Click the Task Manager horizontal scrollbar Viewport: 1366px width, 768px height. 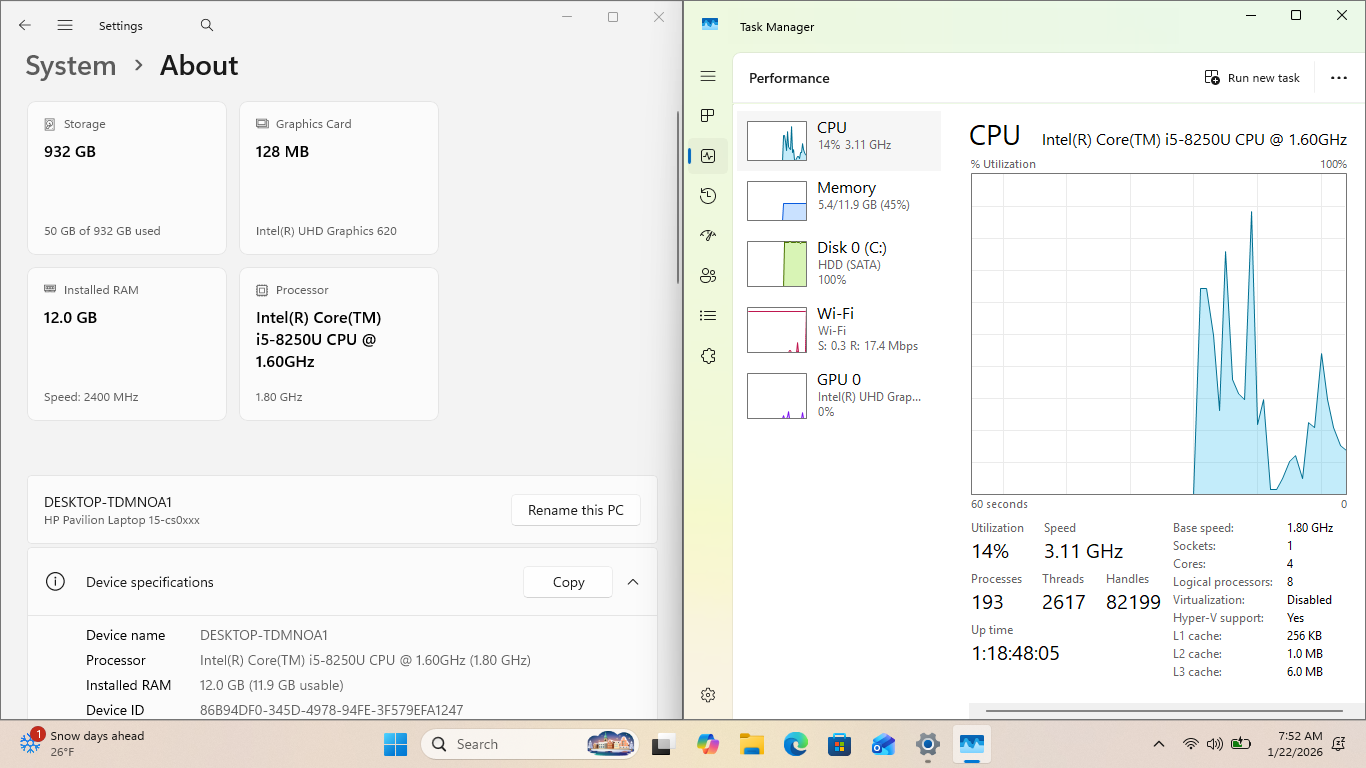click(x=1165, y=711)
